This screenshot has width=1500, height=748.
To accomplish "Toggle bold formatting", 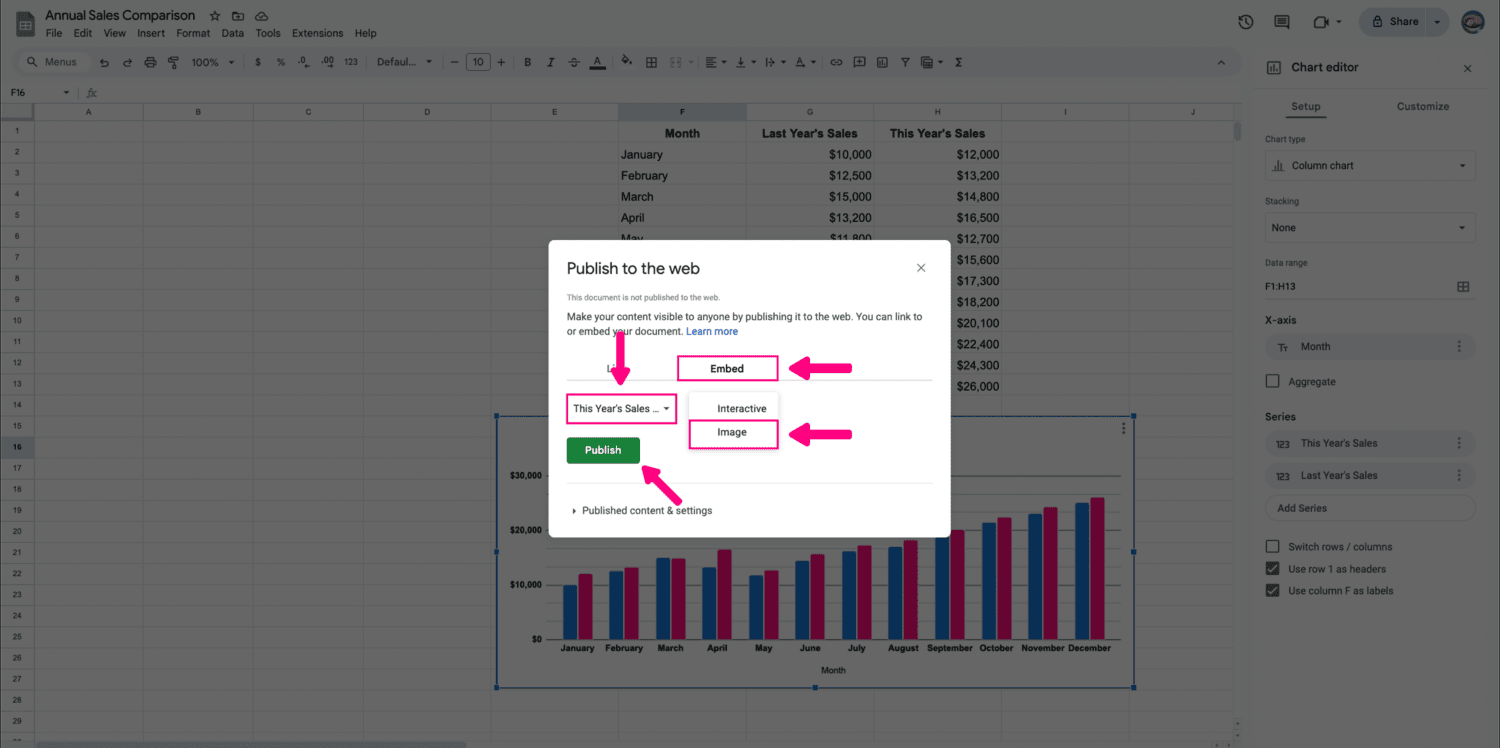I will [x=528, y=62].
